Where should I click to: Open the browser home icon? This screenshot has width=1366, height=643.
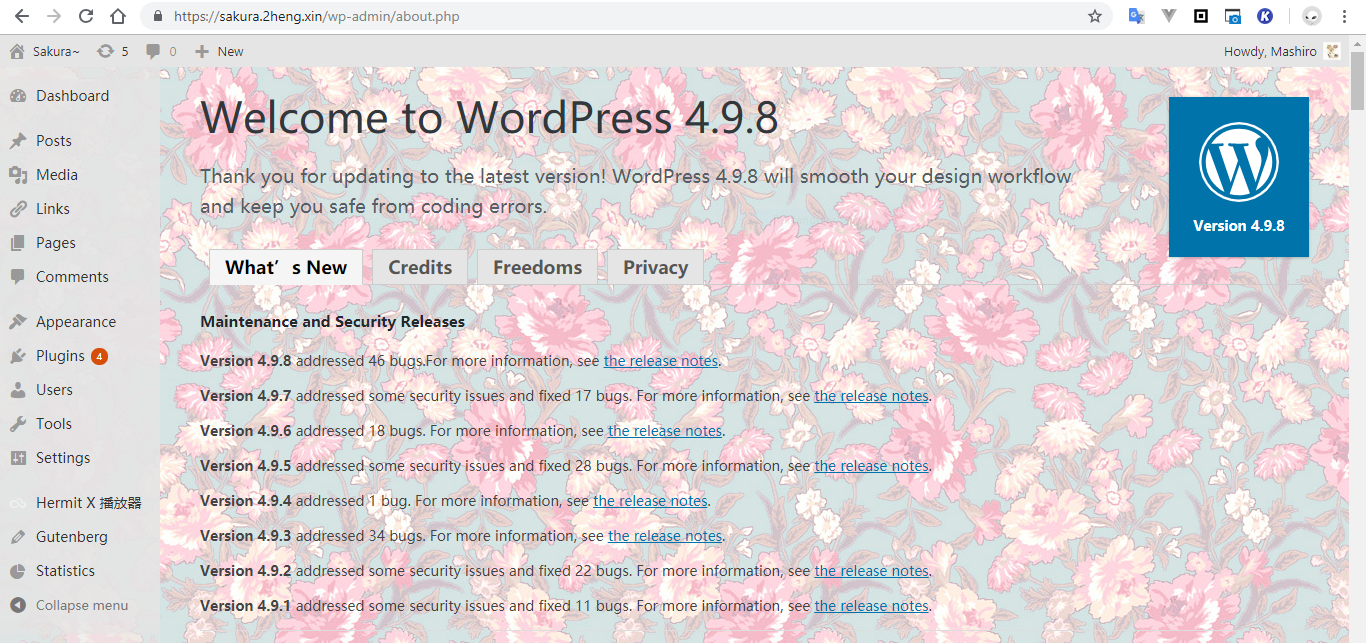pyautogui.click(x=118, y=16)
